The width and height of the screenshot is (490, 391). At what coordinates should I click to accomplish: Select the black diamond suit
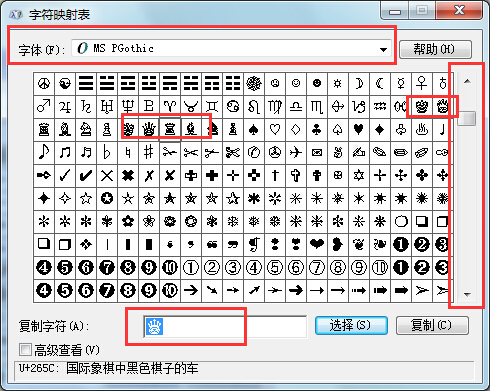[x=380, y=129]
